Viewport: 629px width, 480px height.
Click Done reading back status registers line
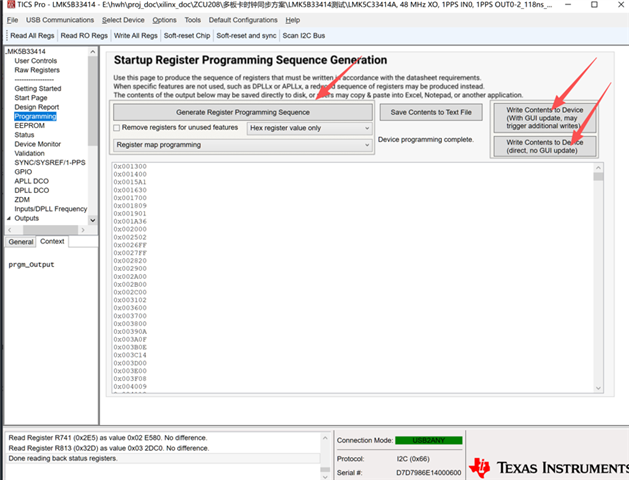(63, 458)
